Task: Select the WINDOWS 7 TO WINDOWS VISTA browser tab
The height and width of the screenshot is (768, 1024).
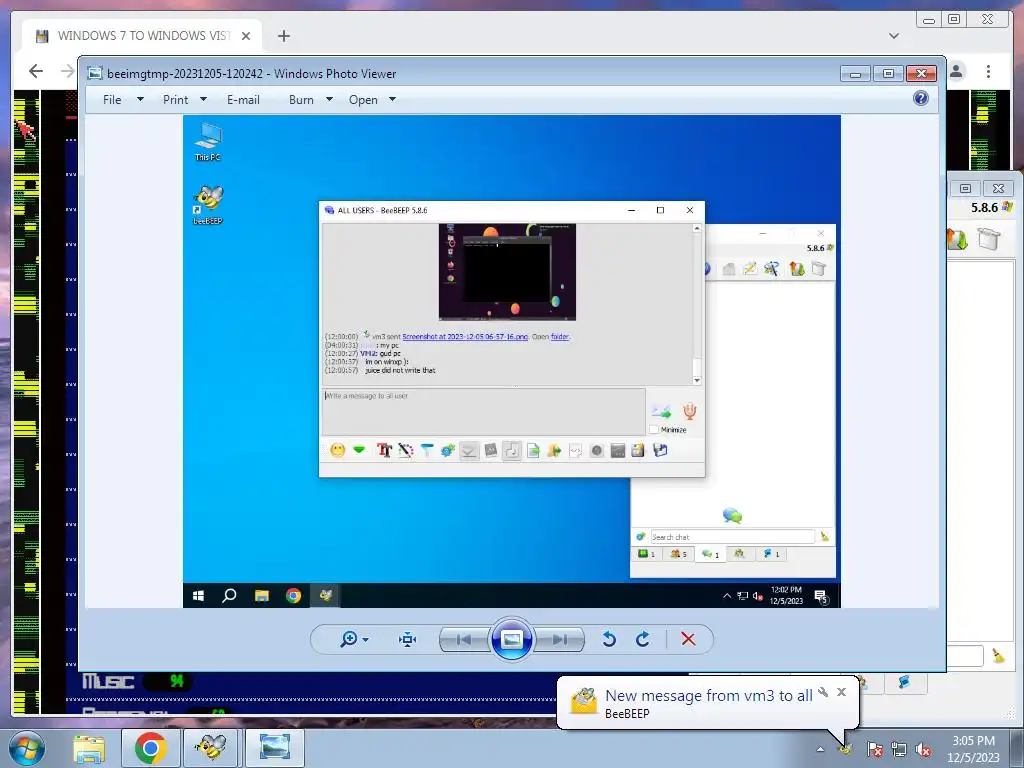Action: [x=142, y=36]
